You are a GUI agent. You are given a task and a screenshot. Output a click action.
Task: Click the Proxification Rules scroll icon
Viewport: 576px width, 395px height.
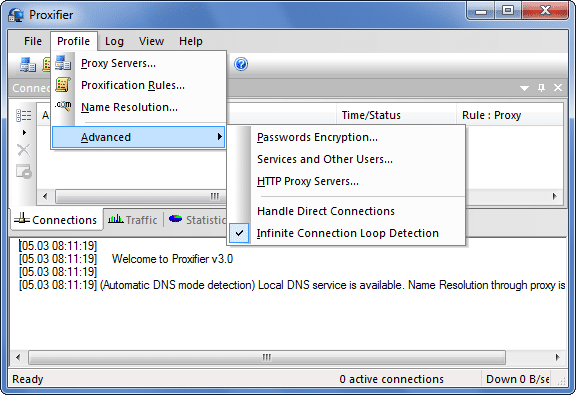click(x=63, y=85)
